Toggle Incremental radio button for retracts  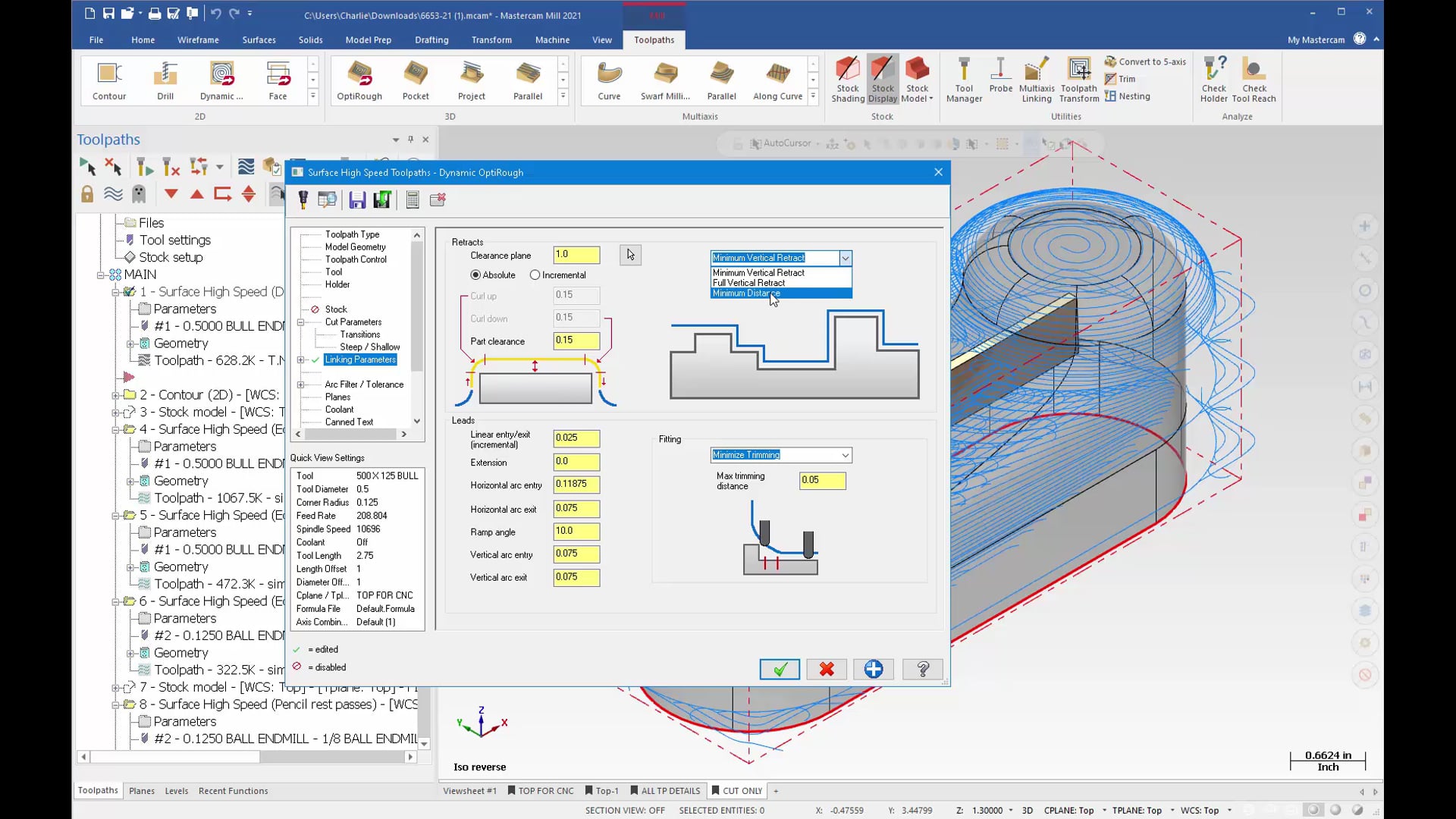tap(535, 275)
